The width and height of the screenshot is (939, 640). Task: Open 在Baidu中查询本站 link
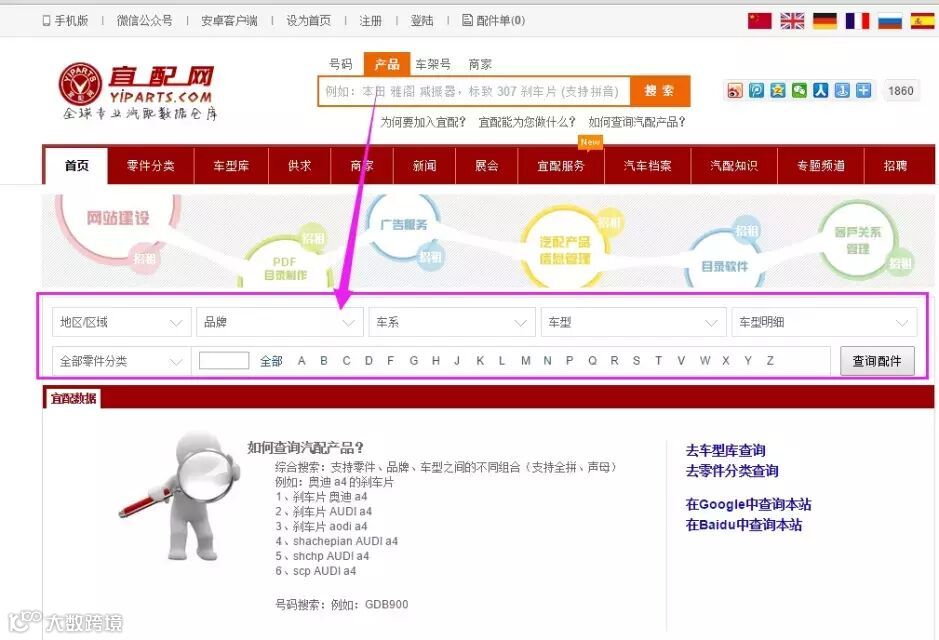tap(744, 525)
